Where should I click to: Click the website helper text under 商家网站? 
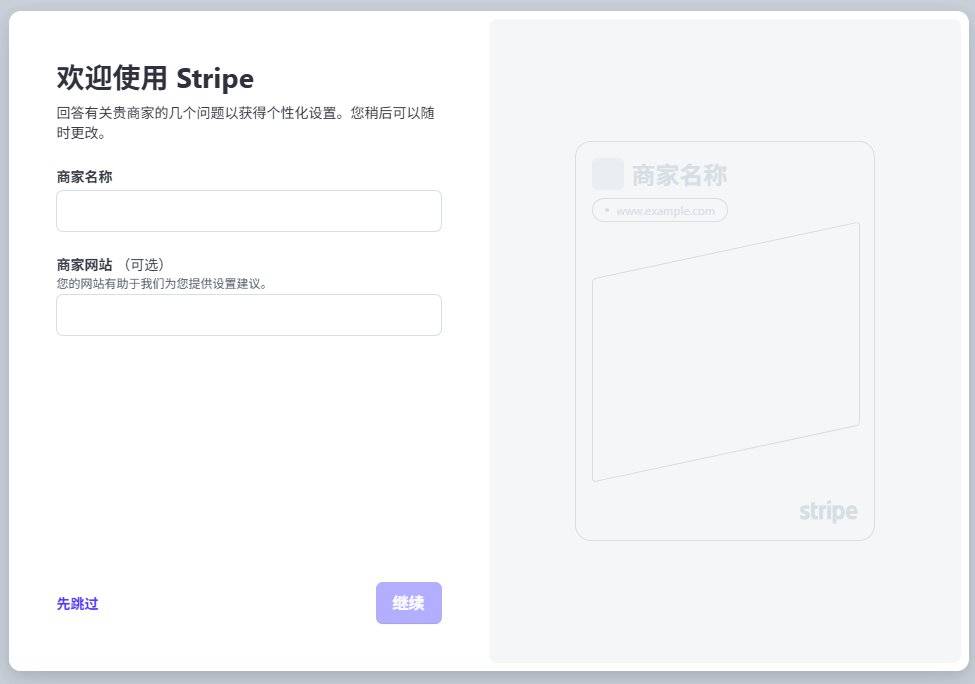(x=162, y=283)
